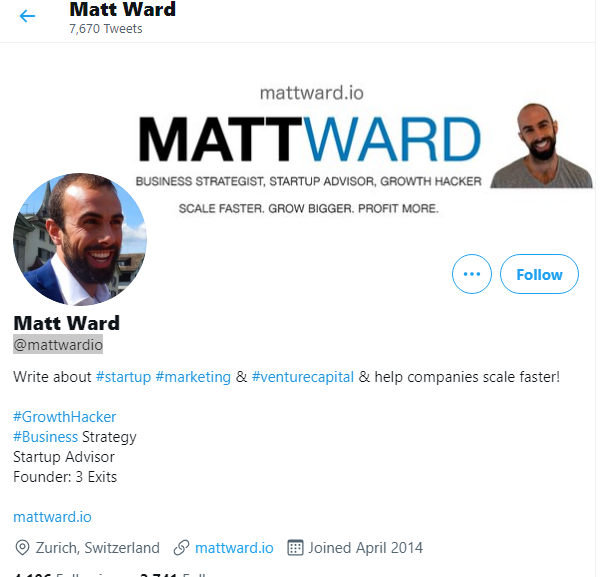Open the #startup hashtag

[x=123, y=377]
